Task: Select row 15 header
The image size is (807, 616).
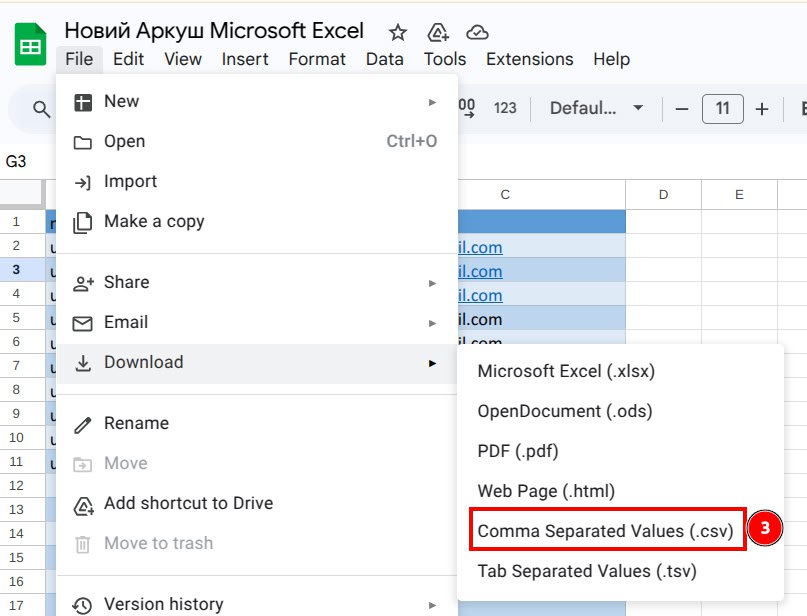Action: coord(22,558)
